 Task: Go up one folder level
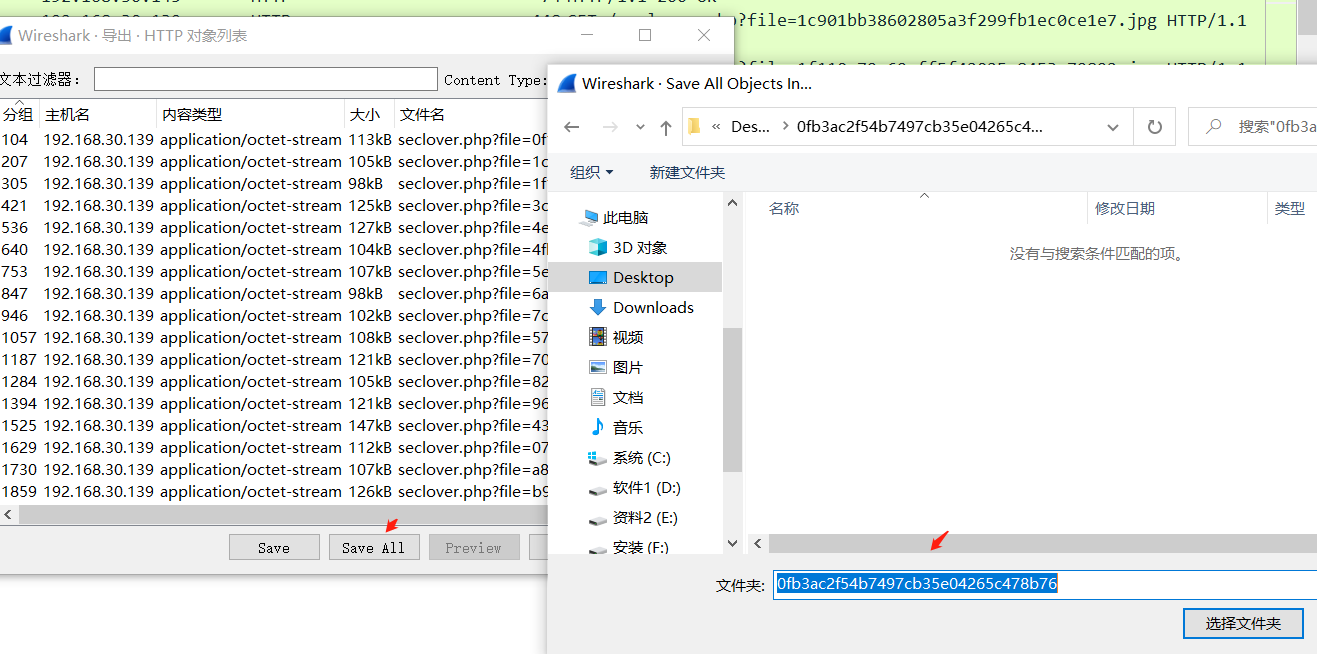[666, 127]
